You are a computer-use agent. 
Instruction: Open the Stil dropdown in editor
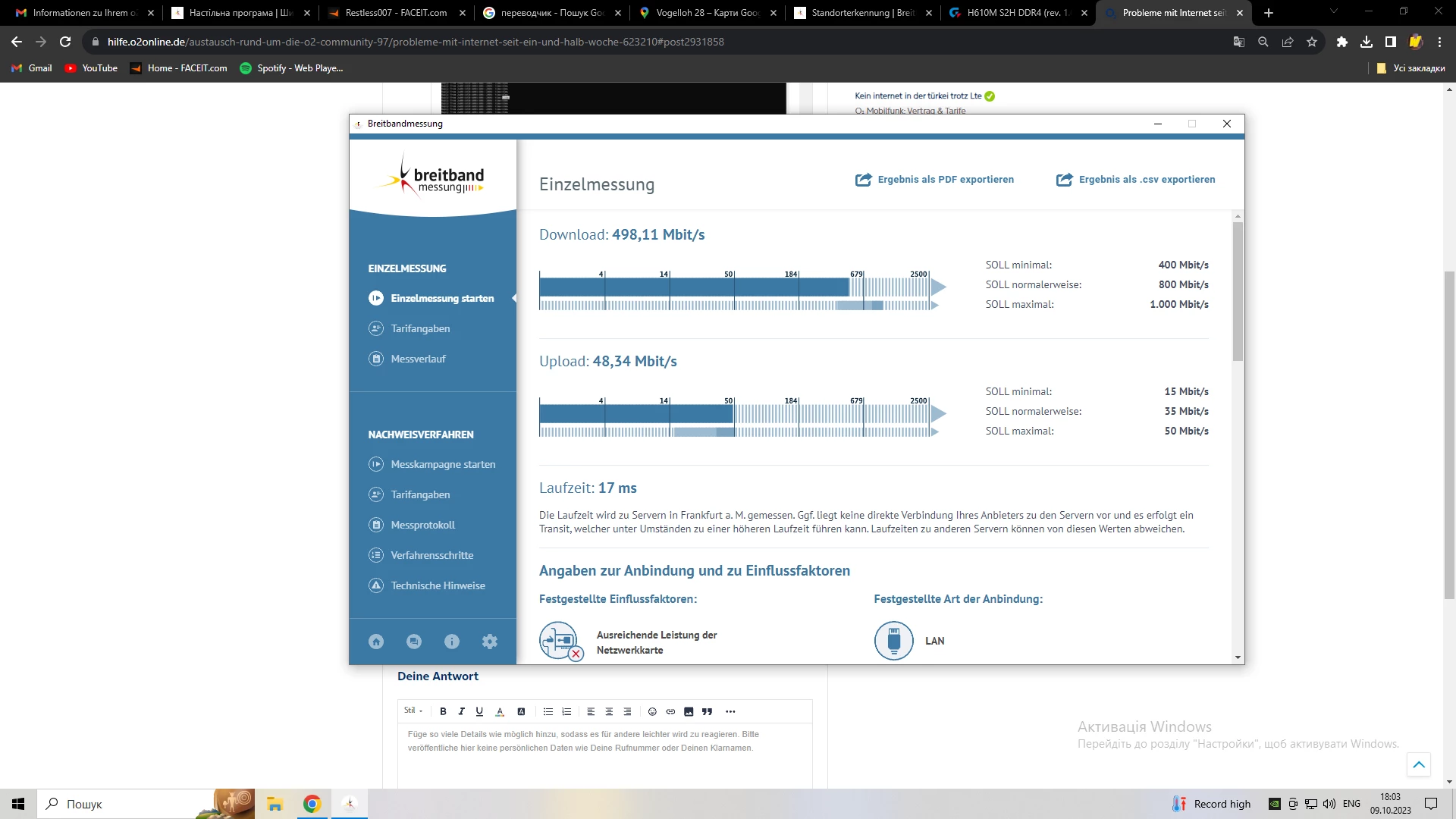(x=413, y=711)
